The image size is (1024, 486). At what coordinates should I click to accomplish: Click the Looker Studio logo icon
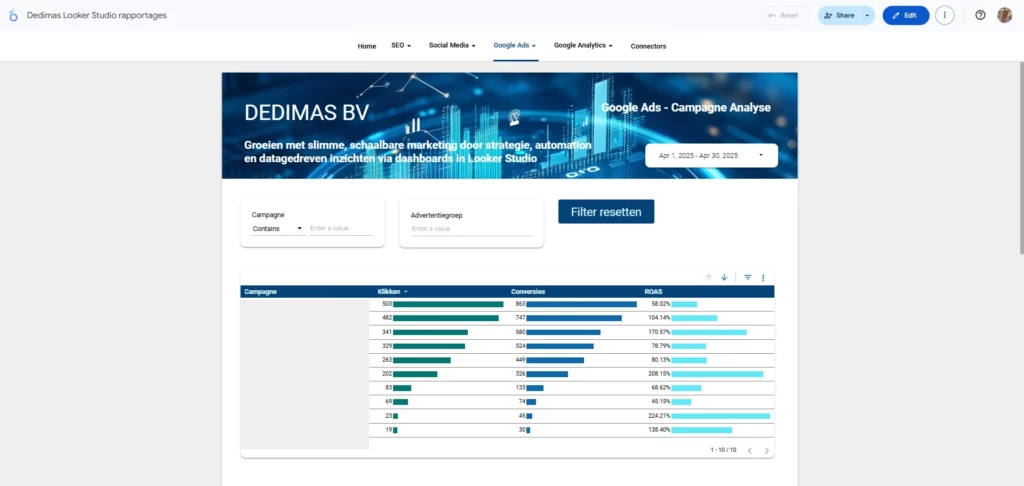tap(13, 15)
